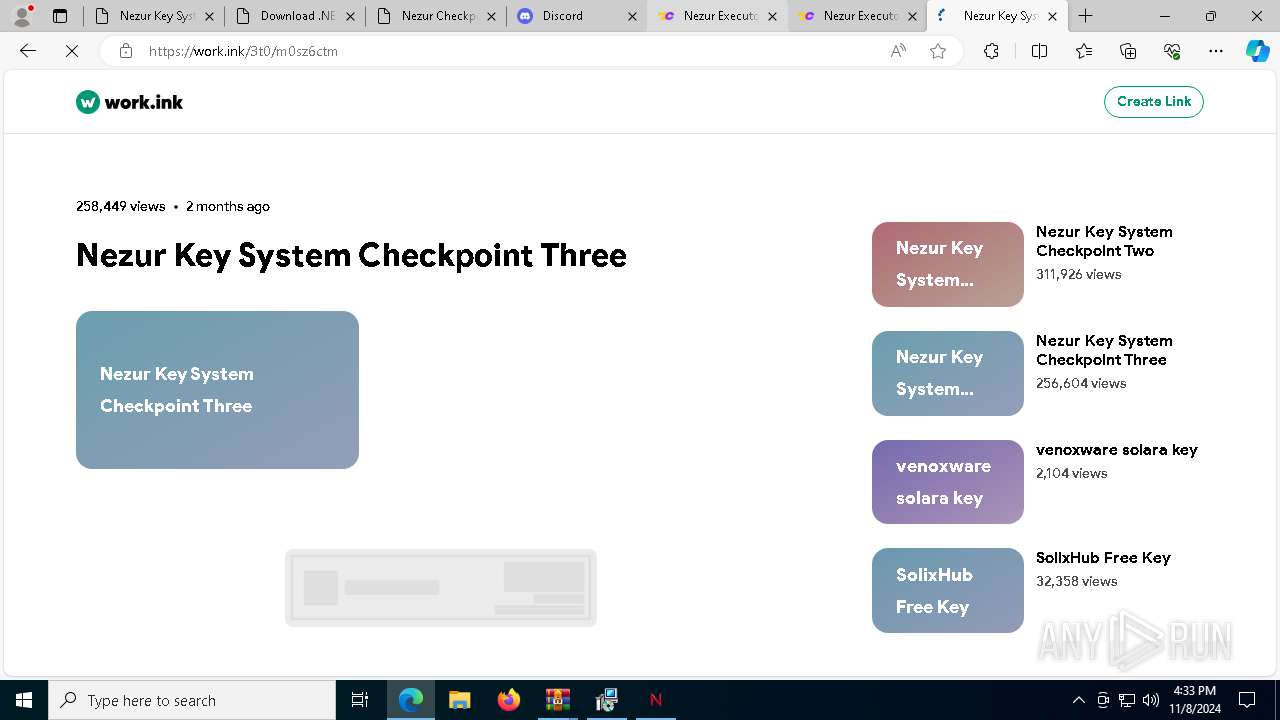
Task: Open the network icon in tray
Action: point(1127,700)
